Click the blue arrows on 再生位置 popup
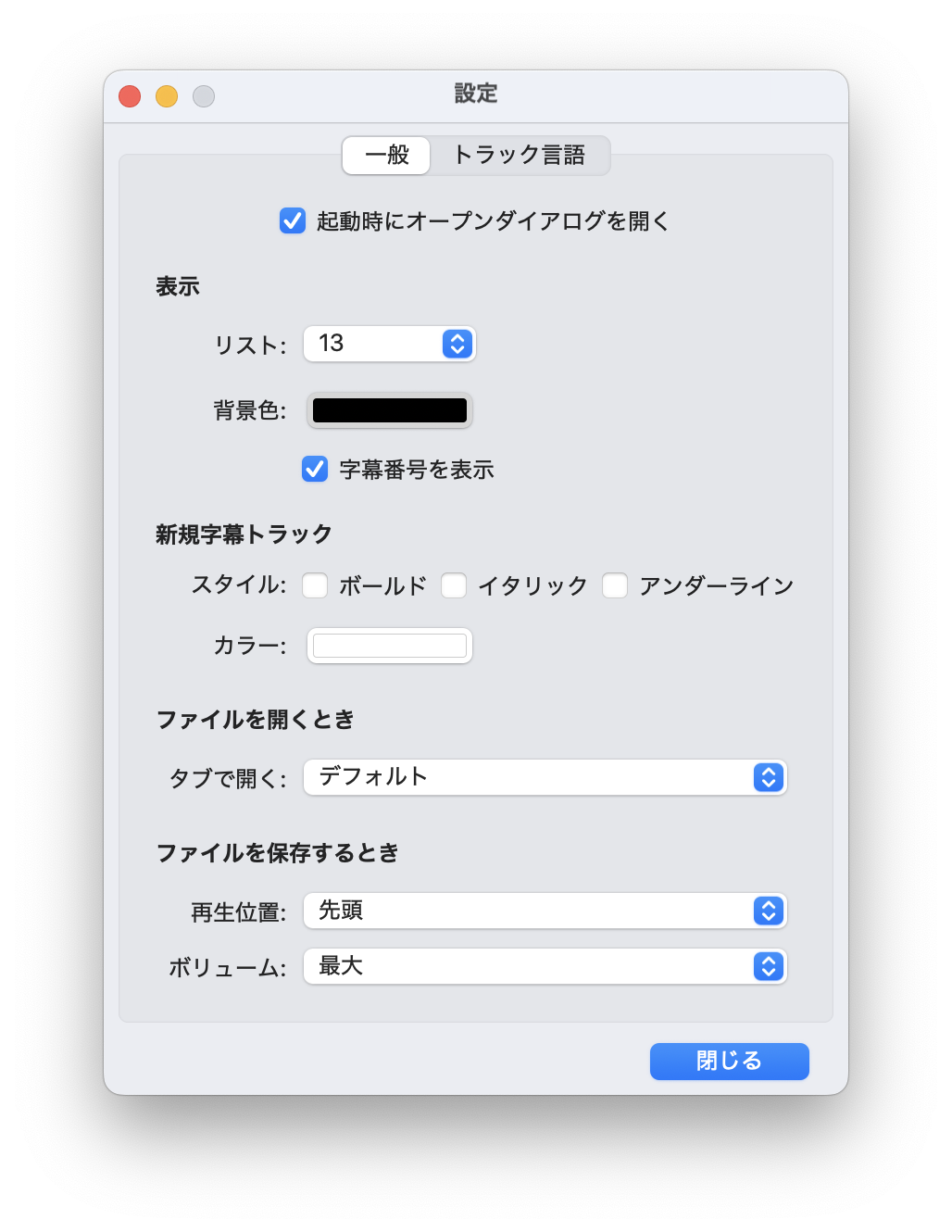Image resolution: width=952 pixels, height=1232 pixels. 769,911
